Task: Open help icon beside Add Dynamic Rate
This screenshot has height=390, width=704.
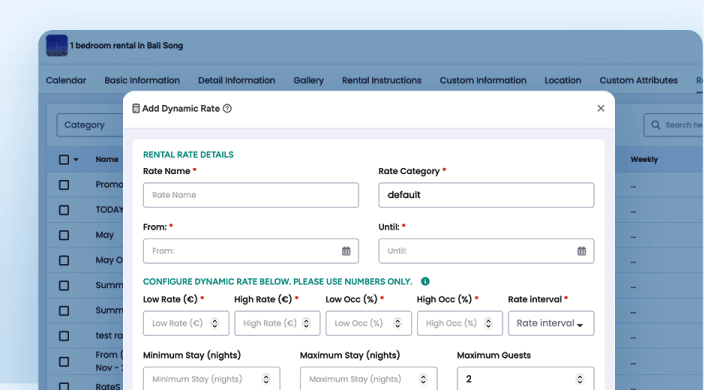Action: tap(227, 108)
